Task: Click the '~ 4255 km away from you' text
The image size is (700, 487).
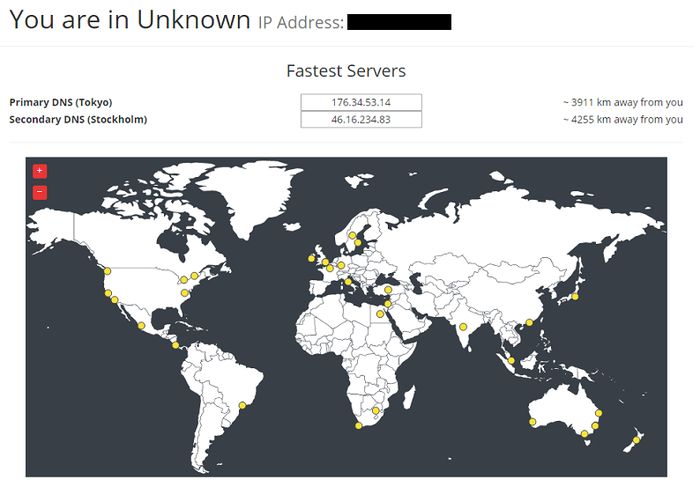Action: coord(623,120)
